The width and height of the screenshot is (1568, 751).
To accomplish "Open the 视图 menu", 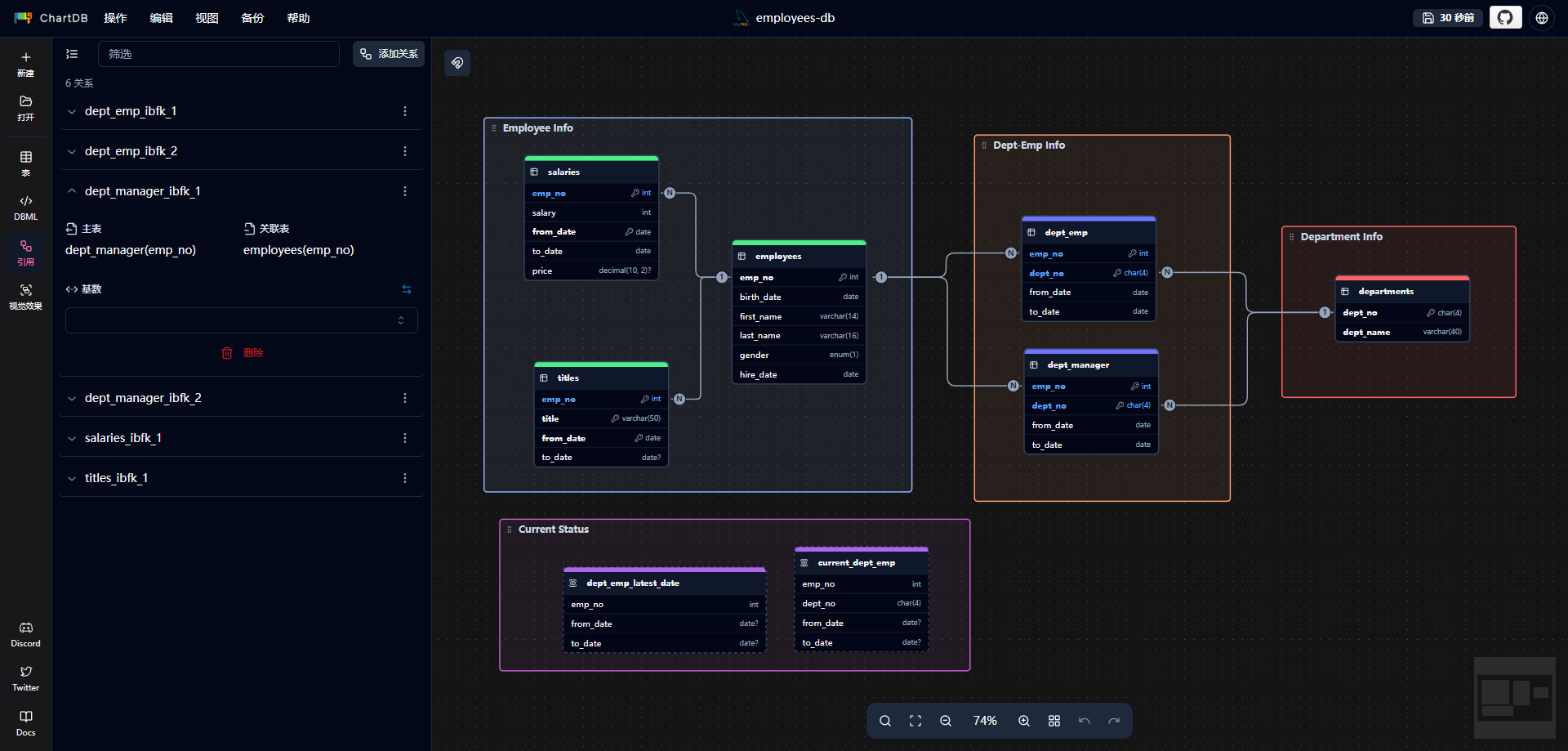I will (207, 18).
